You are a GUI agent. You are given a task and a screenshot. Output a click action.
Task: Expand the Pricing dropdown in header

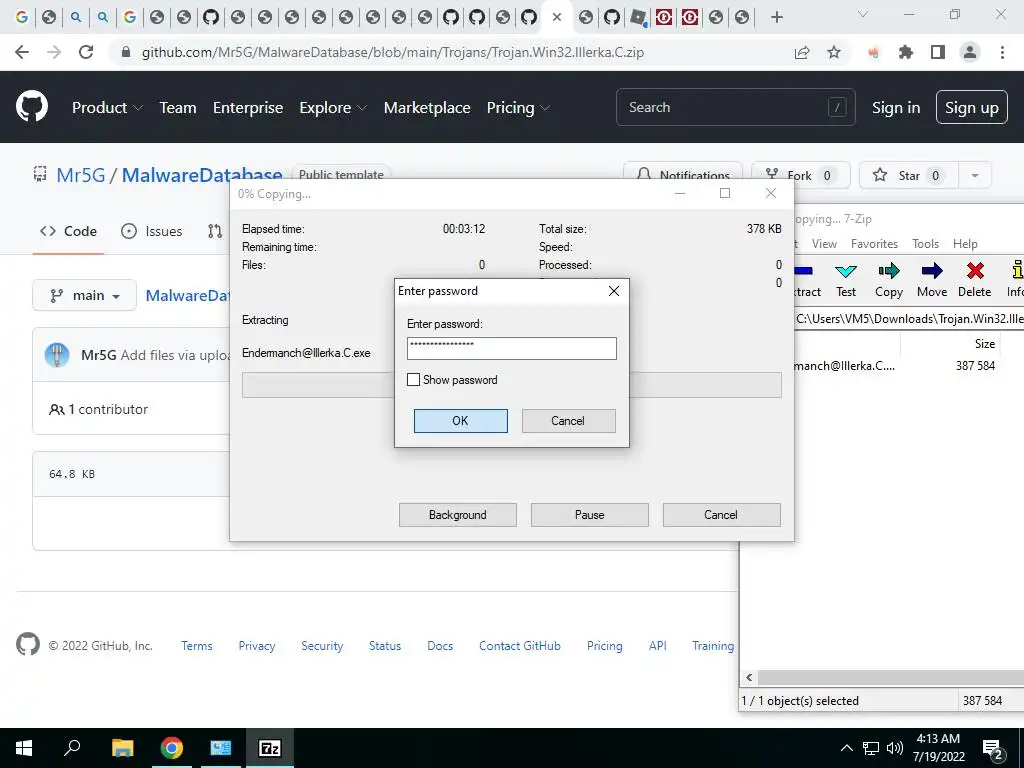click(518, 108)
